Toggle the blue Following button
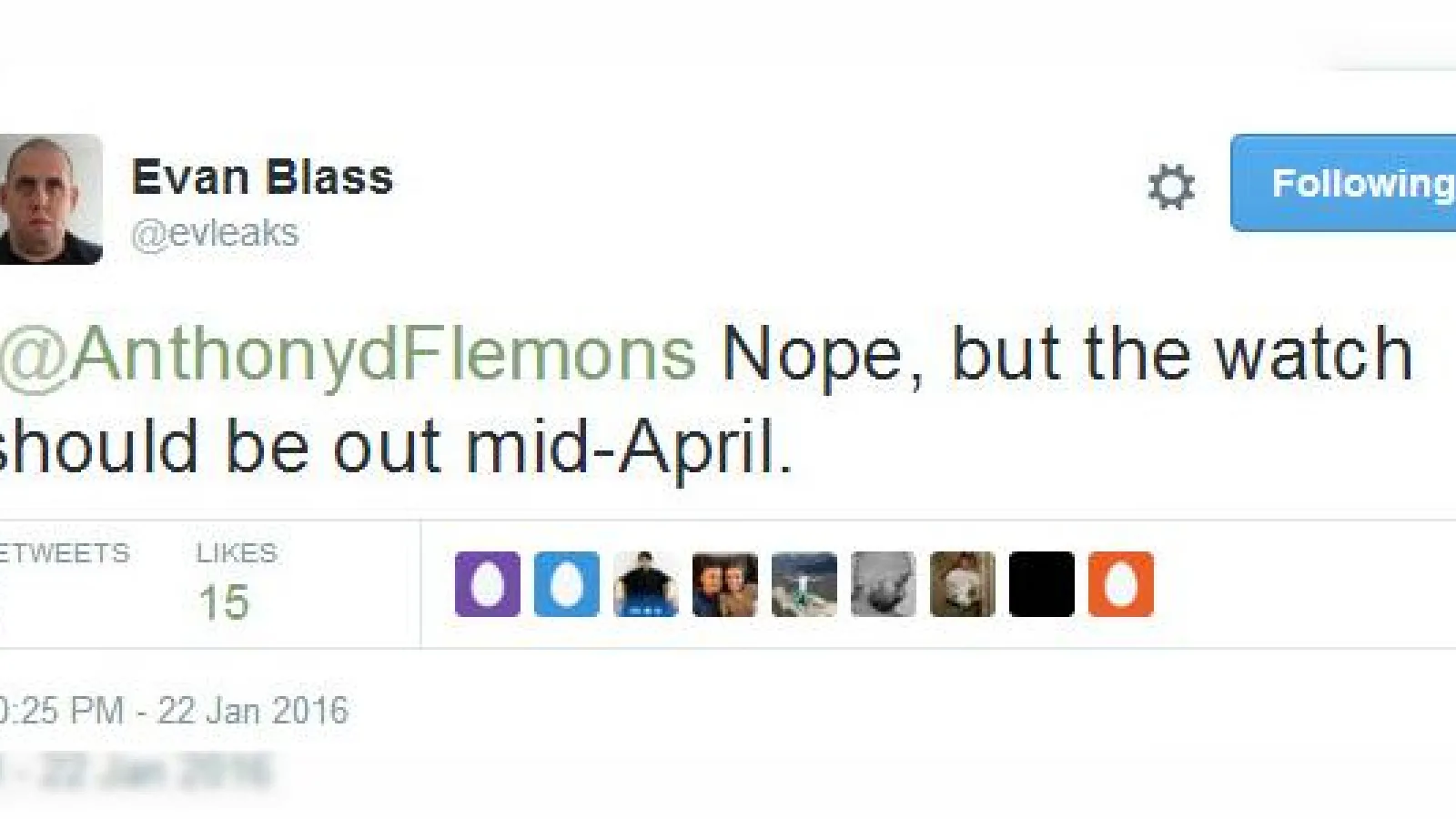 1343,183
